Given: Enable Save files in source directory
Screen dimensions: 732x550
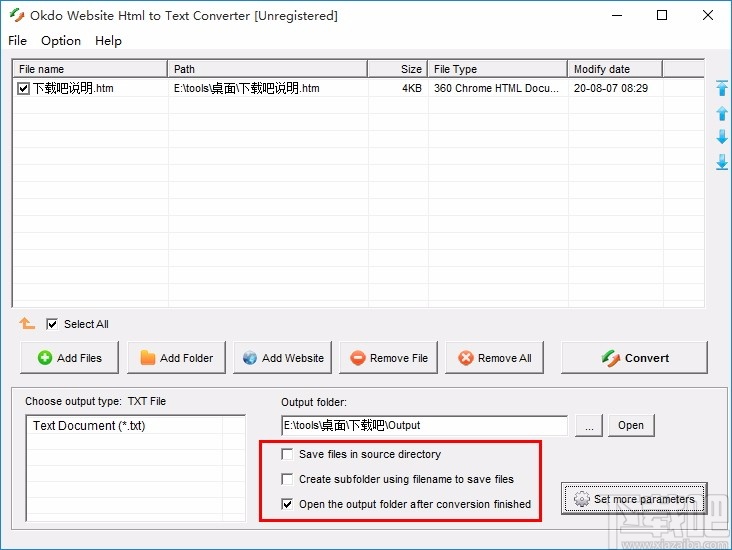Looking at the screenshot, I should [287, 454].
